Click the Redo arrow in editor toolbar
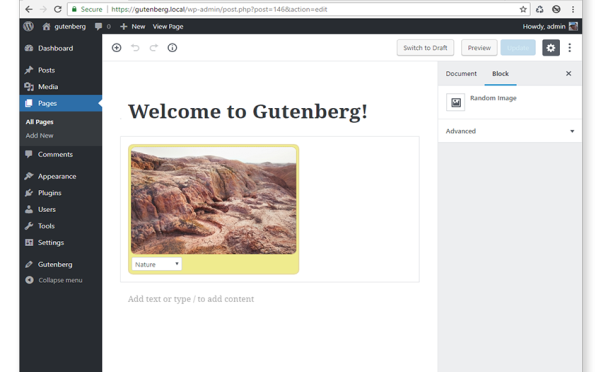This screenshot has height=372, width=601. pos(154,48)
